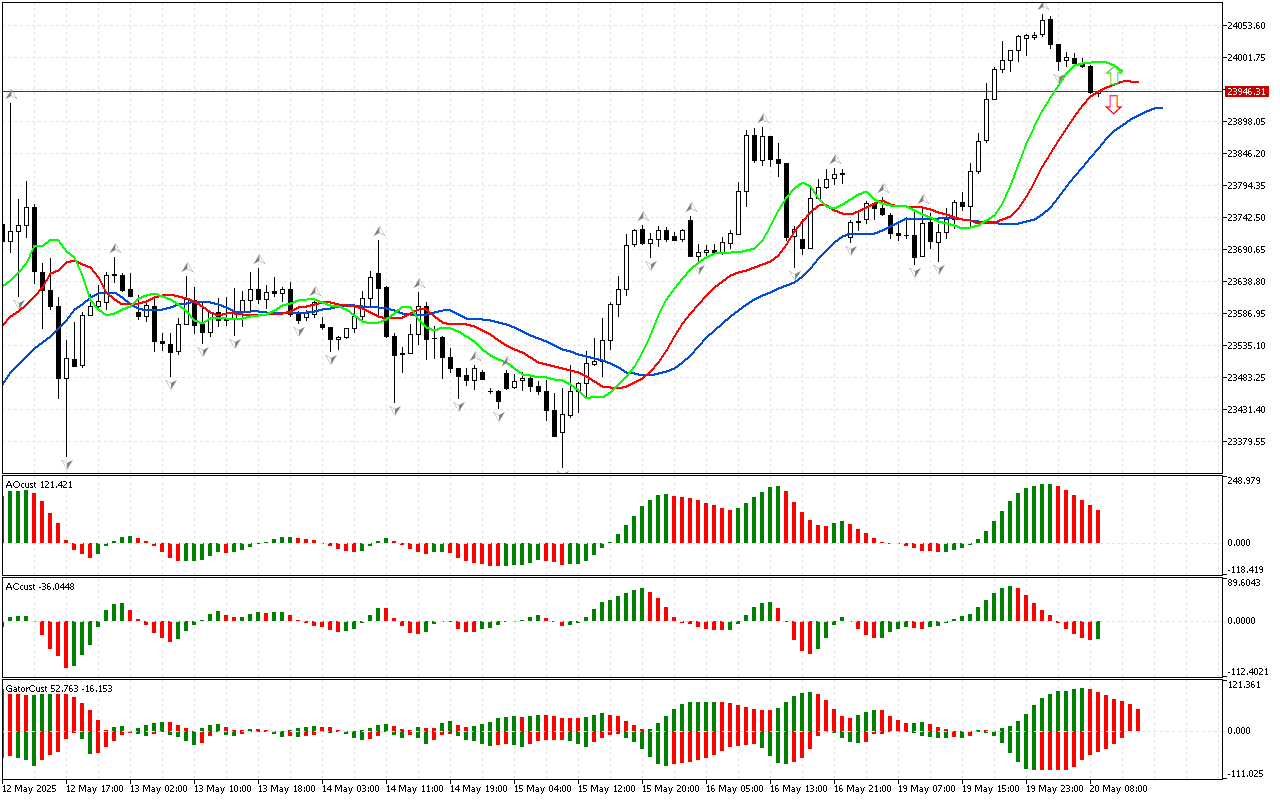Select the 12 May 2025 date label

[x=31, y=788]
